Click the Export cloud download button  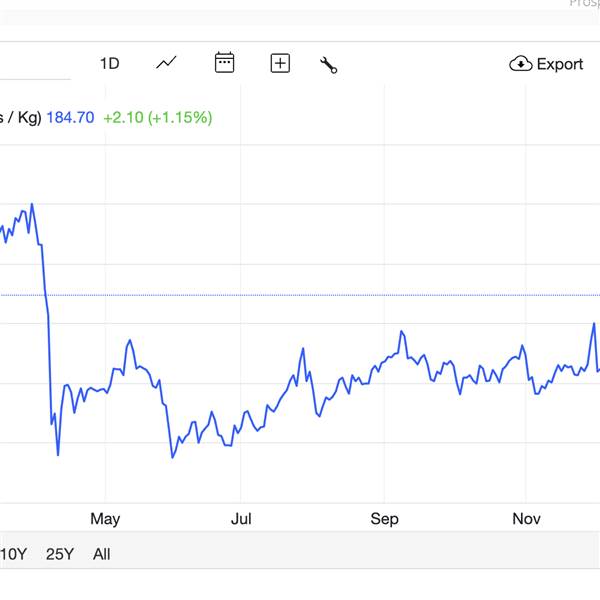(546, 64)
